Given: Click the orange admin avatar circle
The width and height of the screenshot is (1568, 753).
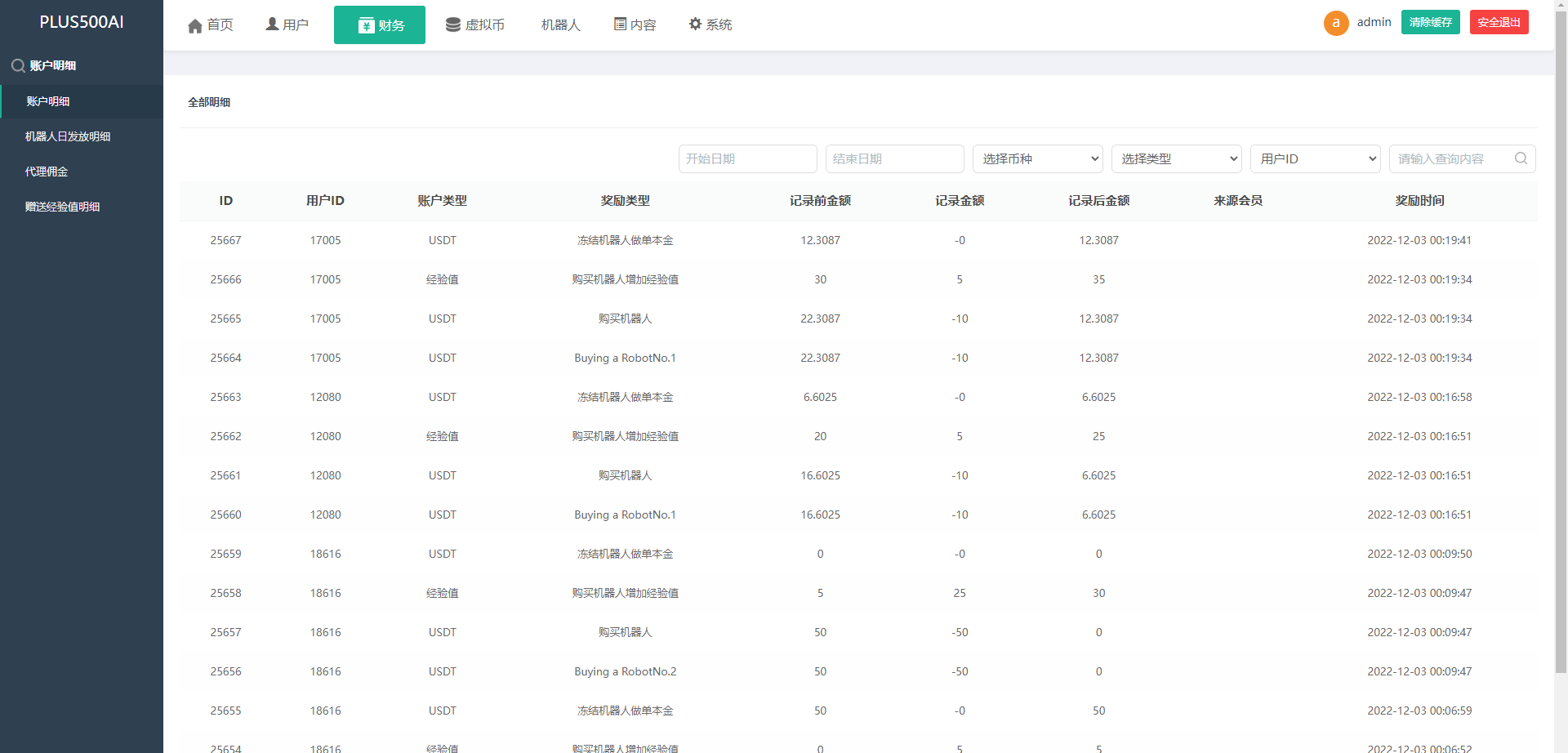Looking at the screenshot, I should [1335, 23].
